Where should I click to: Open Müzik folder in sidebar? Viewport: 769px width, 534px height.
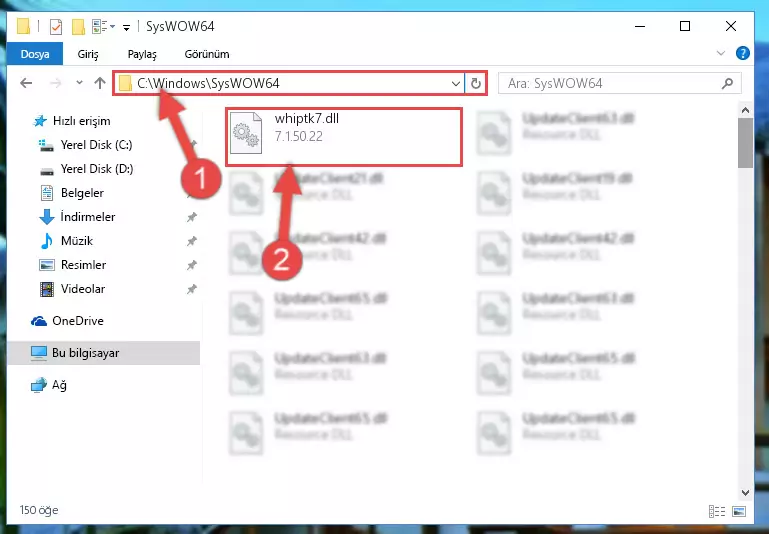(77, 241)
